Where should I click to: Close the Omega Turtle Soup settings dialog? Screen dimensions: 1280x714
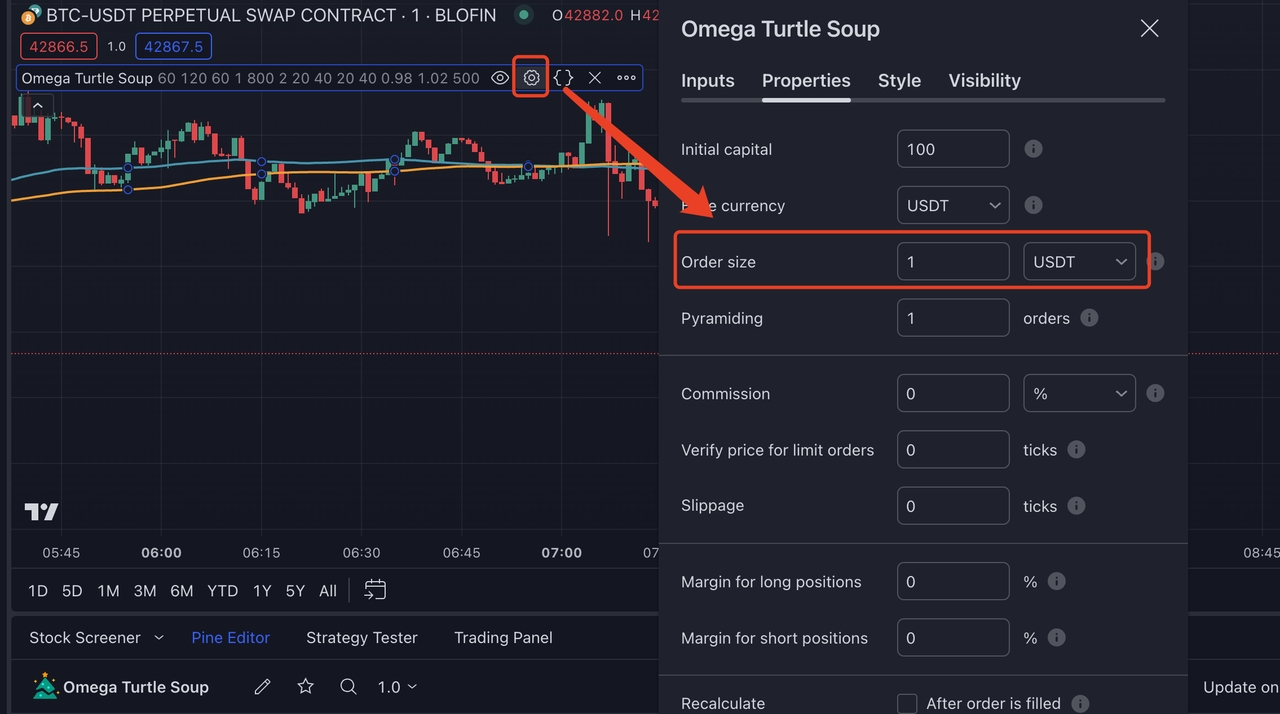click(x=1150, y=29)
